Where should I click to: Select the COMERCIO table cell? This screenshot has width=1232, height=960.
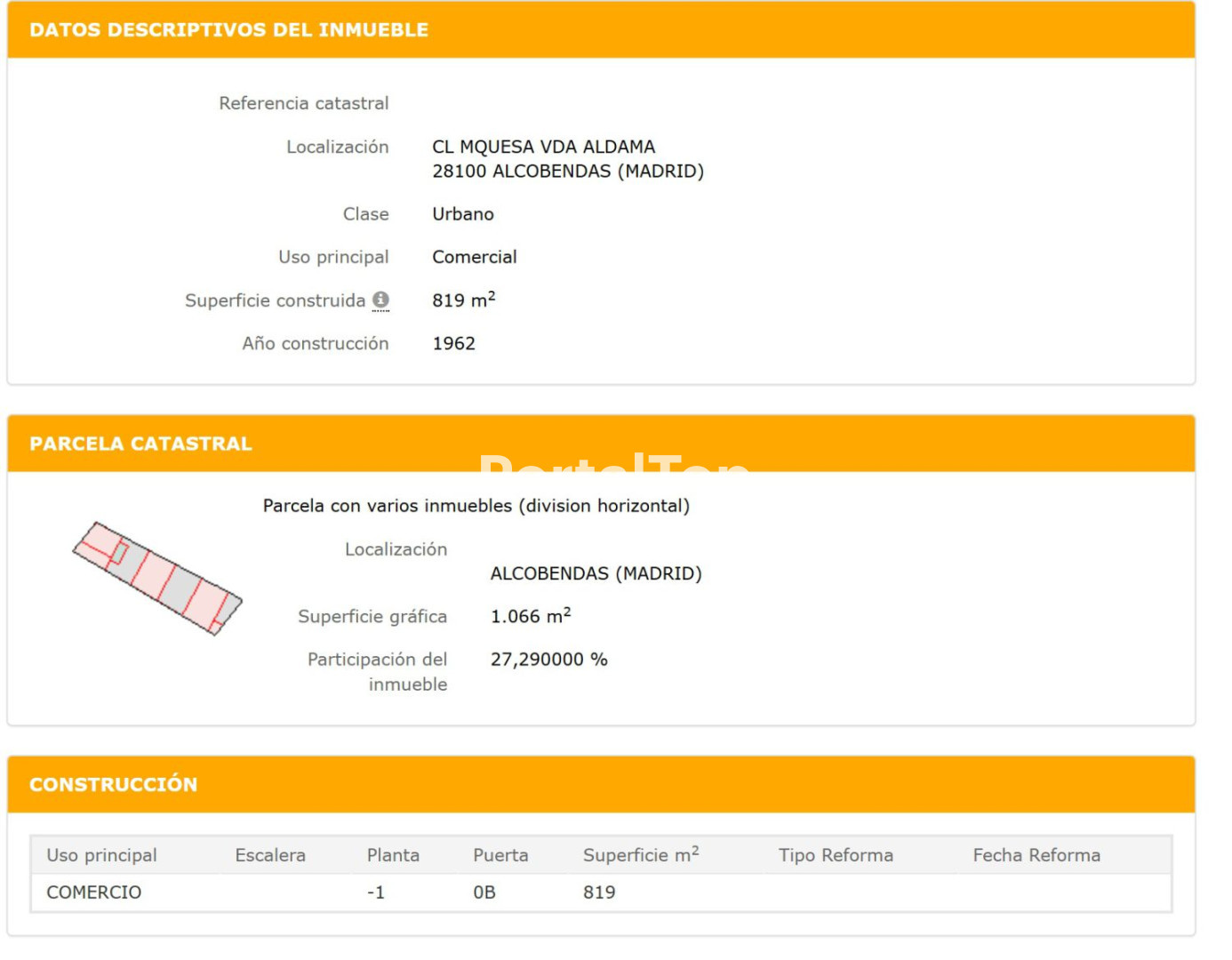(93, 892)
